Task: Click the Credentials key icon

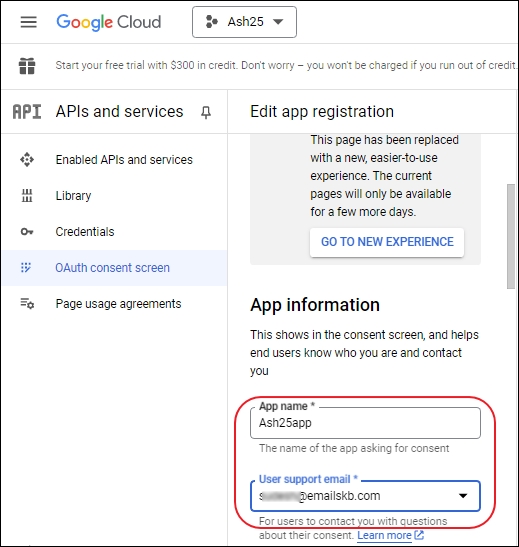Action: coord(27,232)
